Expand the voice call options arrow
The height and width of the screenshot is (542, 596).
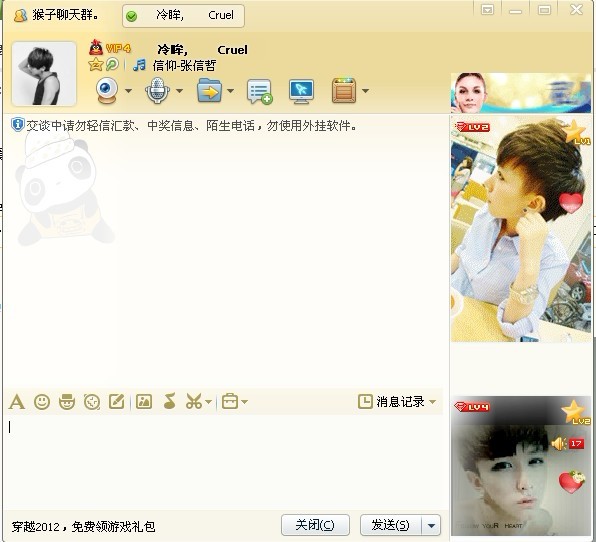coord(179,91)
